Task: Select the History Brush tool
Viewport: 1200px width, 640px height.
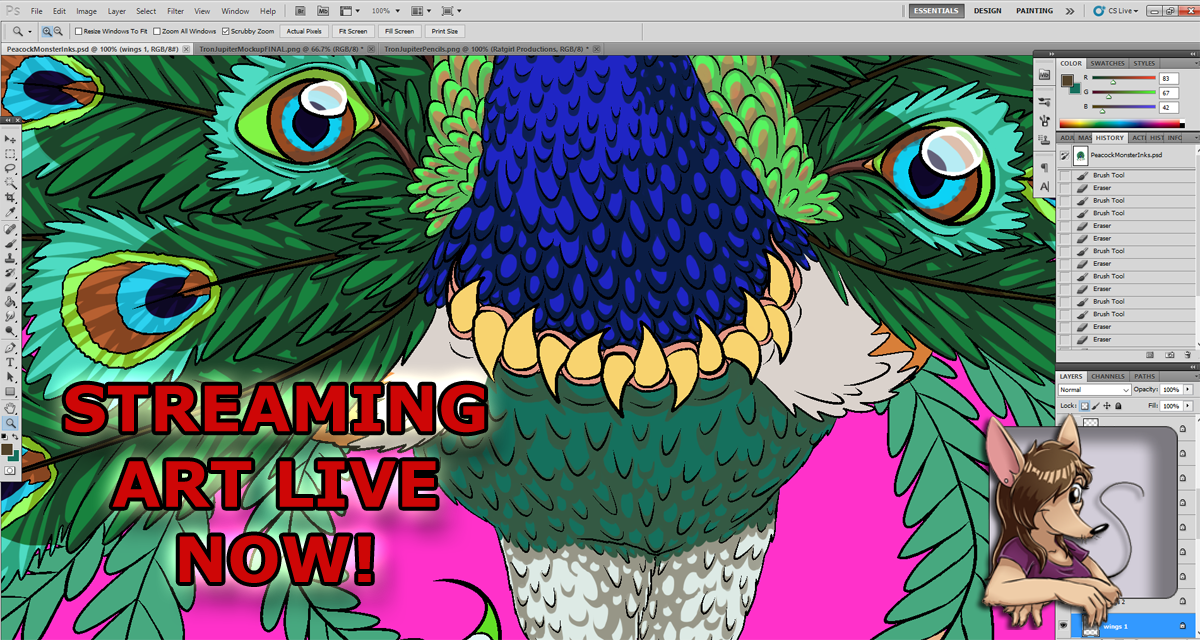Action: click(x=11, y=272)
